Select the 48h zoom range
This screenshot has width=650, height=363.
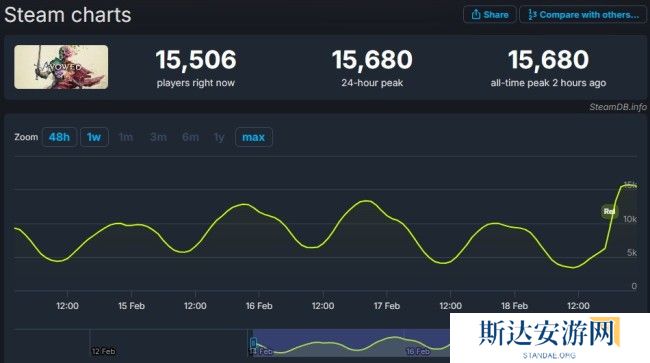tap(59, 137)
